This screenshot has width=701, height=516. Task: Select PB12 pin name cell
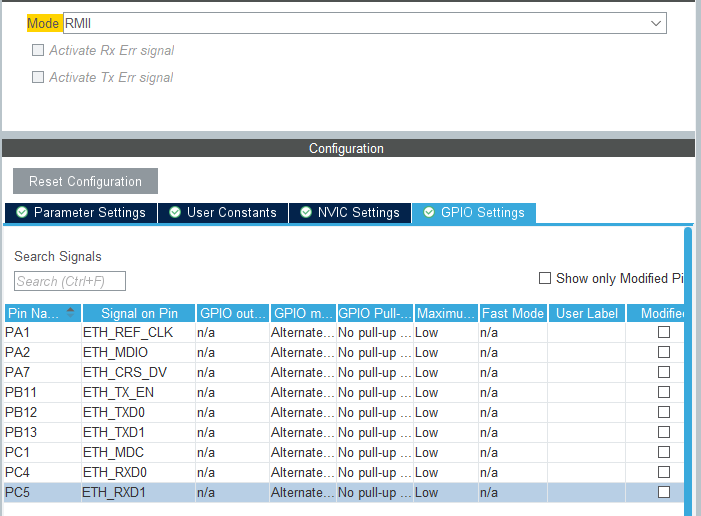(42, 412)
